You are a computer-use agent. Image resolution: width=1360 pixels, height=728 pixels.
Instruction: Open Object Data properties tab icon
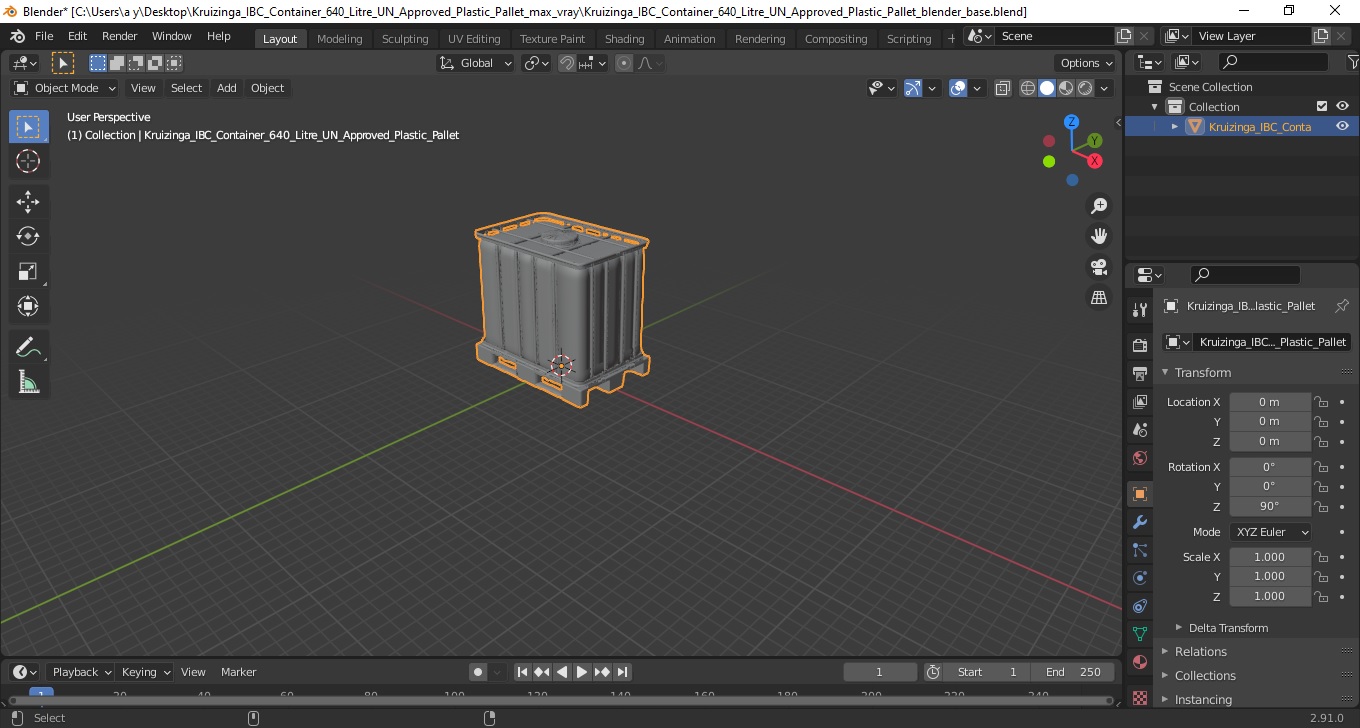[x=1140, y=634]
